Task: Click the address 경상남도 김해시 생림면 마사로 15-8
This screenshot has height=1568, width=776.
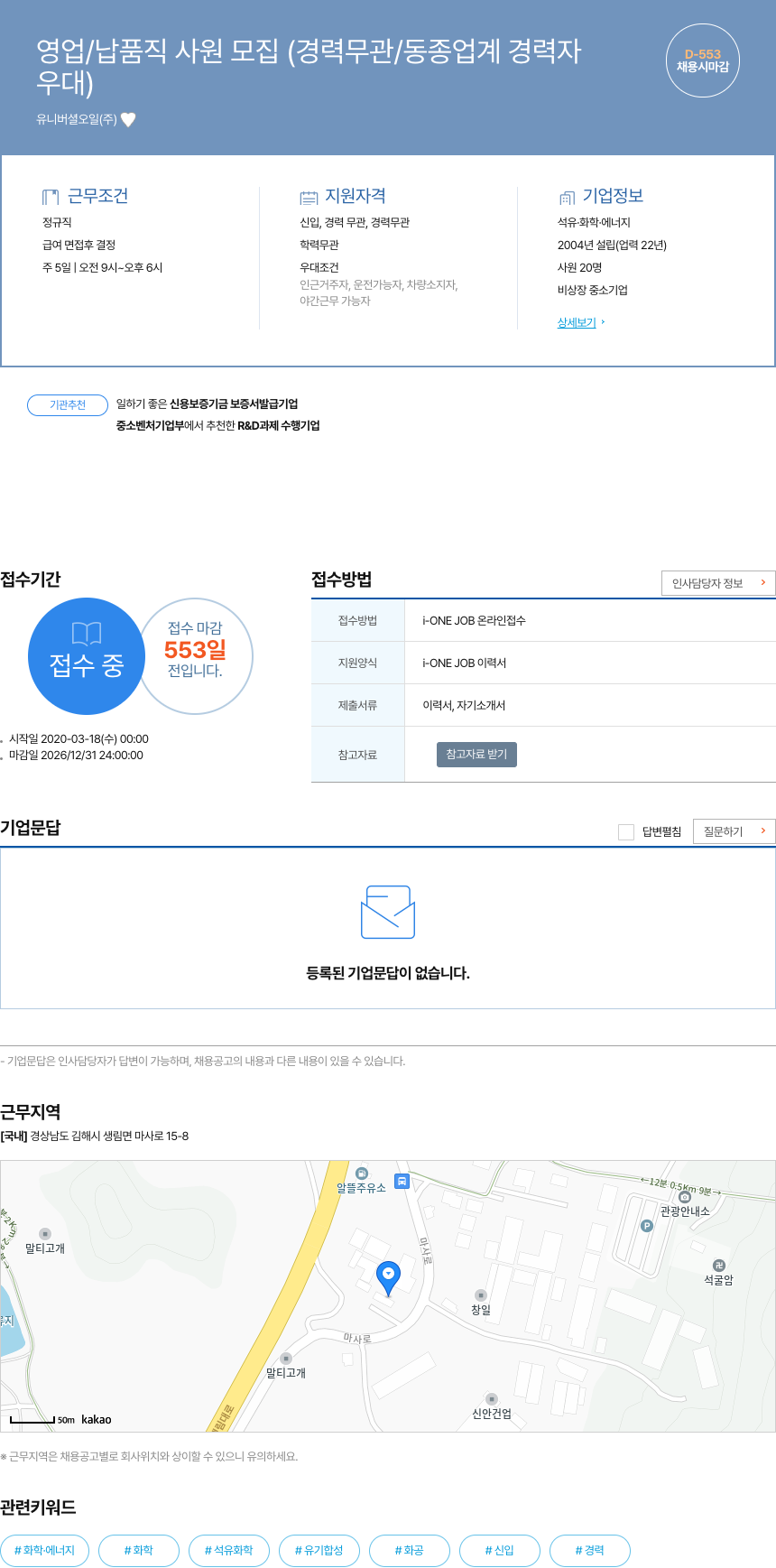Action: 109,1136
